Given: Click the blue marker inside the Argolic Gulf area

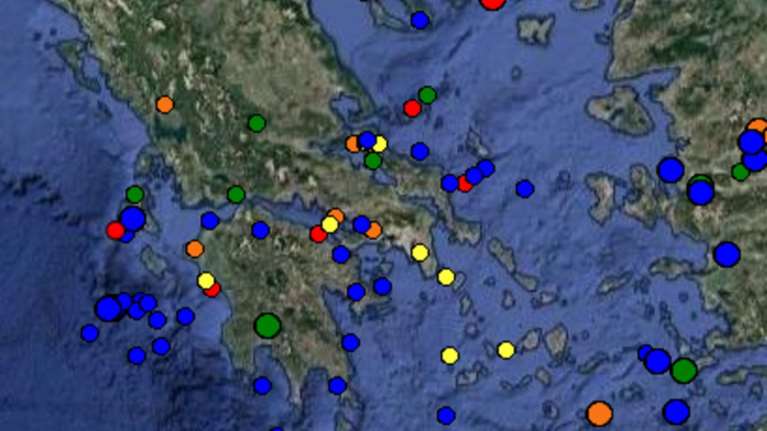Looking at the screenshot, I should (x=356, y=292).
